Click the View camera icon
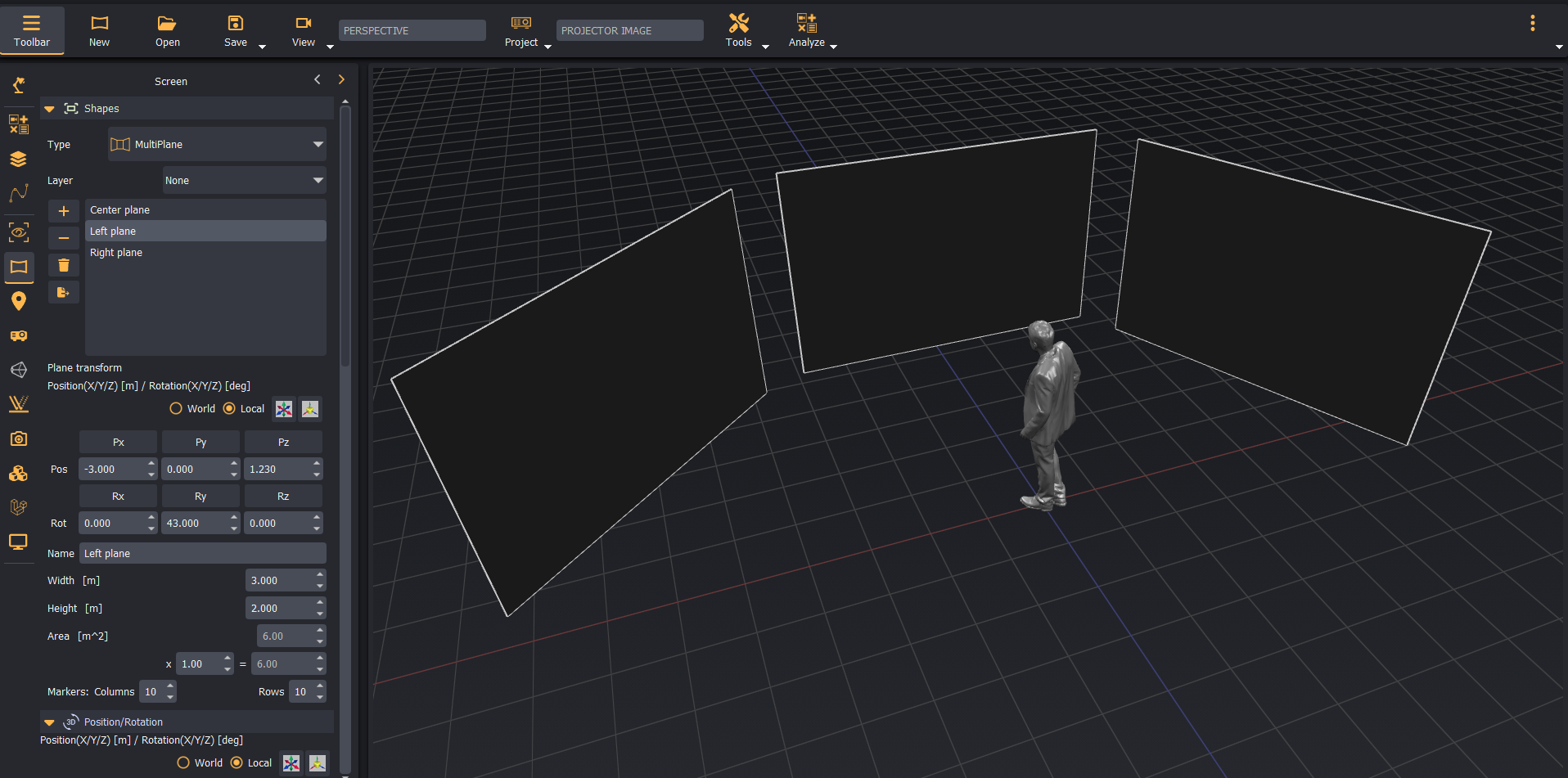The height and width of the screenshot is (778, 1568). coord(304,23)
